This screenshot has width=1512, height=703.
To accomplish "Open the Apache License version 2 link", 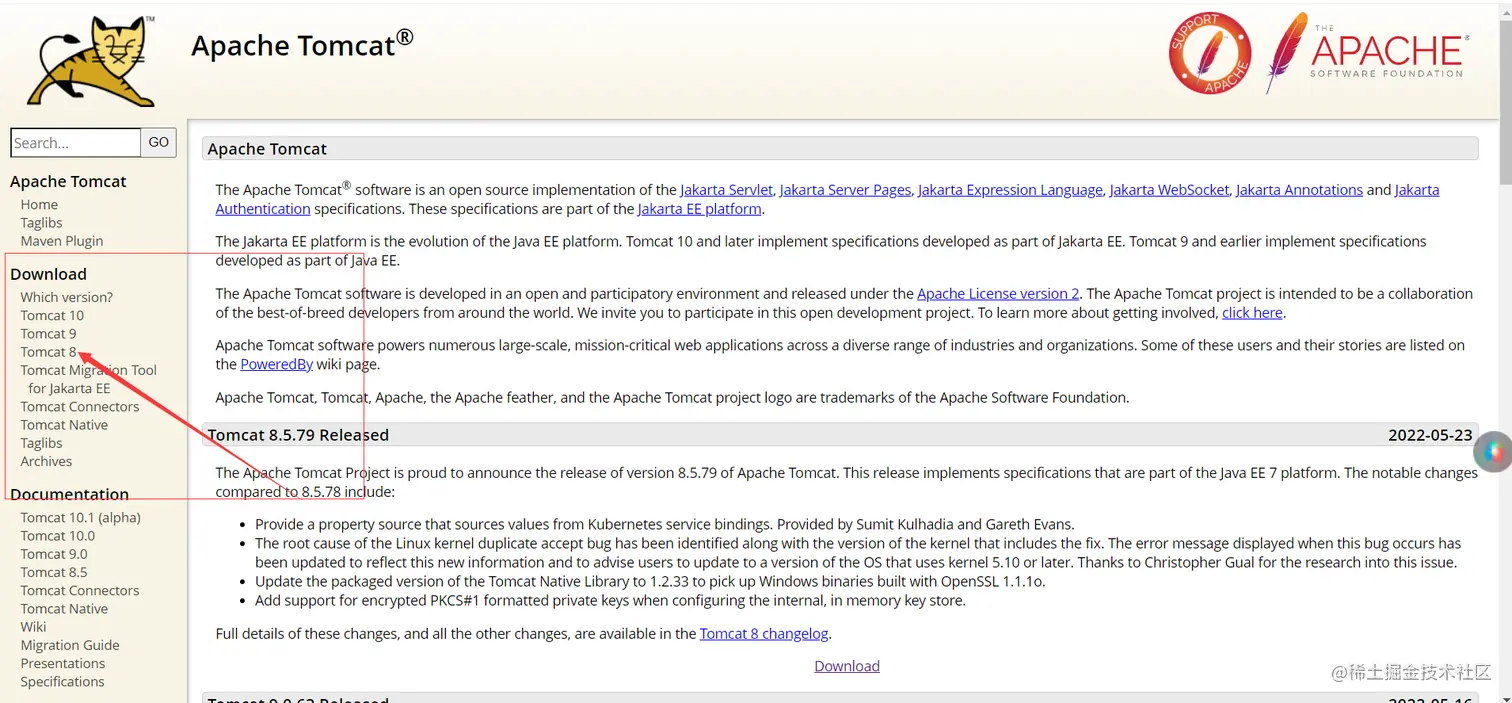I will tap(998, 294).
